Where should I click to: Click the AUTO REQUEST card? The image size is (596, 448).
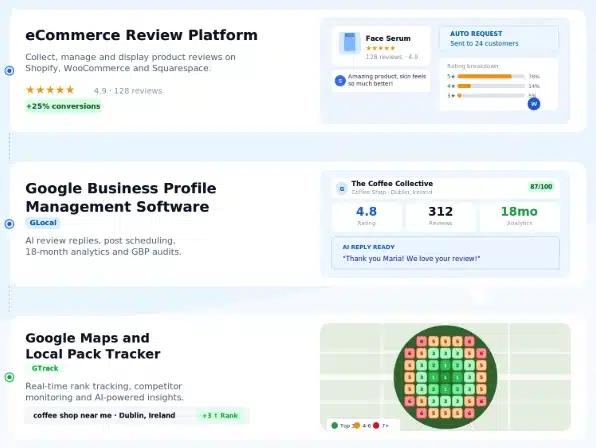499,38
